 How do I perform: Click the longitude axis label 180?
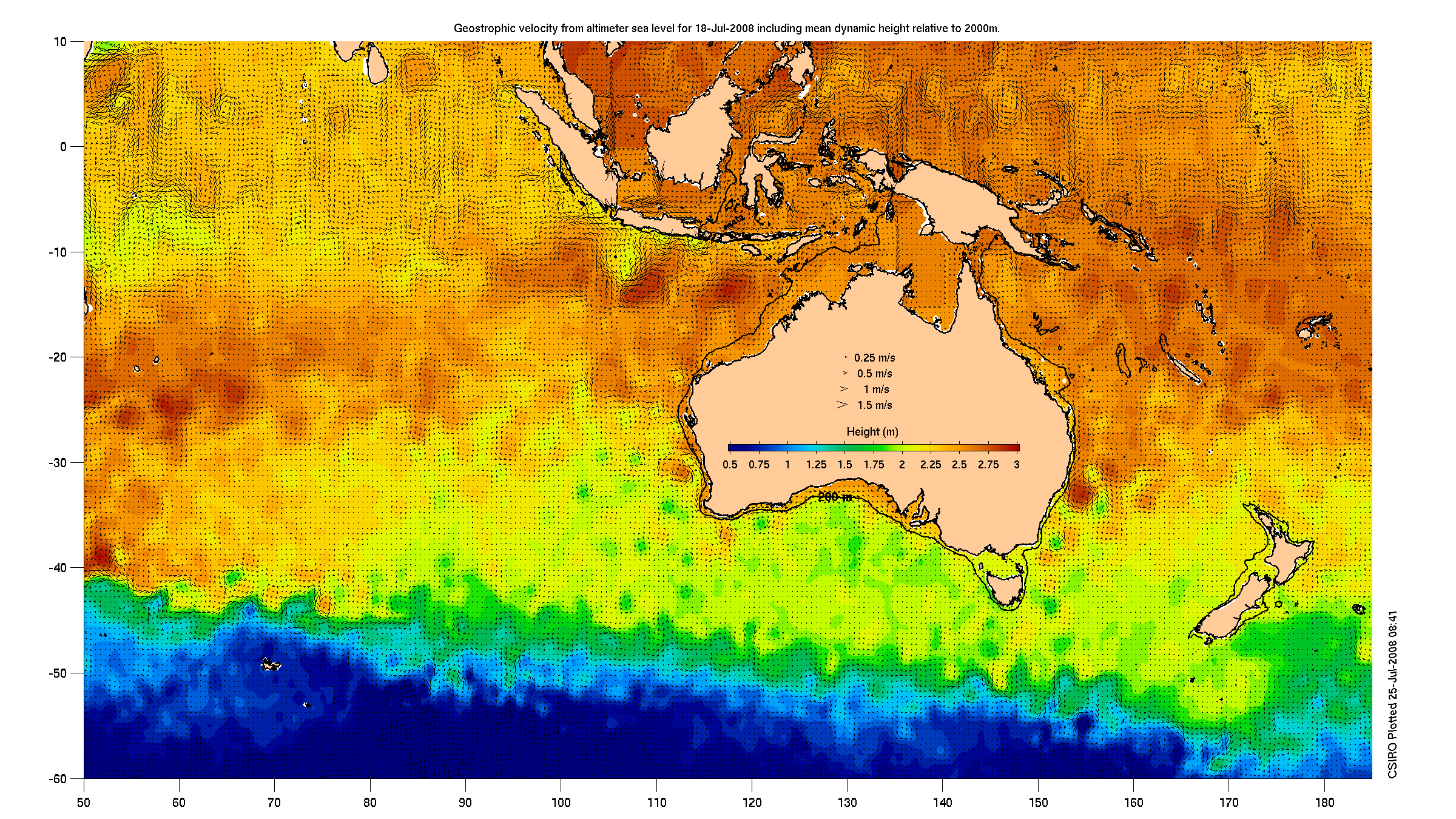click(1324, 803)
